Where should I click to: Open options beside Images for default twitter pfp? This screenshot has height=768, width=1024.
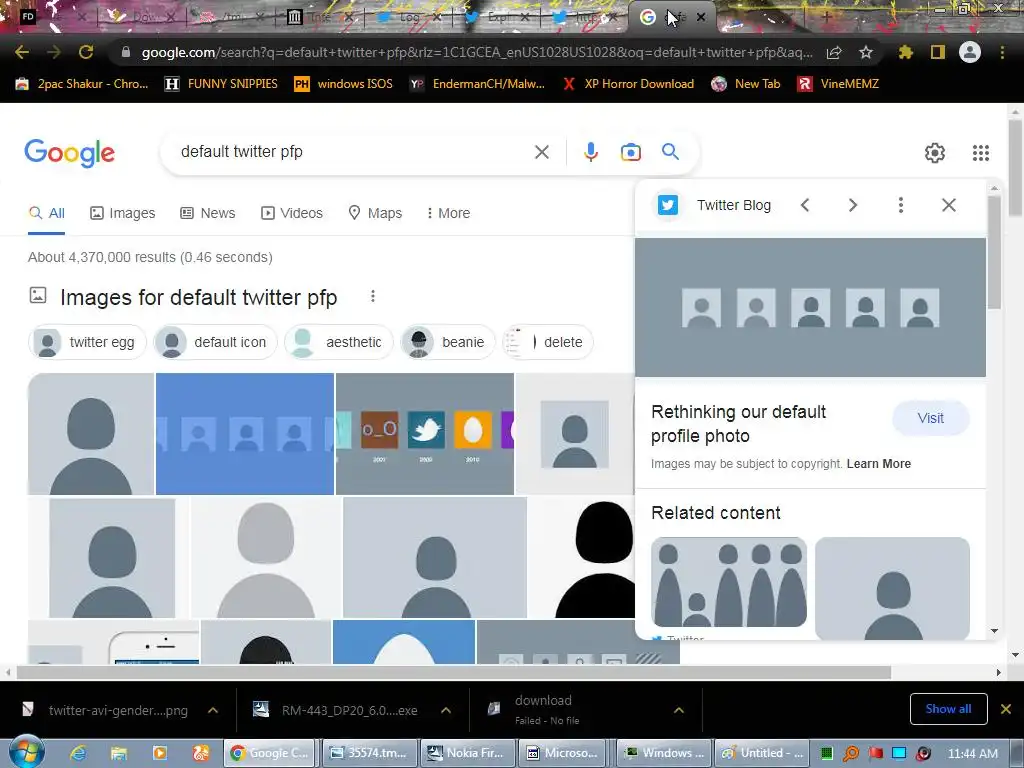click(x=373, y=296)
